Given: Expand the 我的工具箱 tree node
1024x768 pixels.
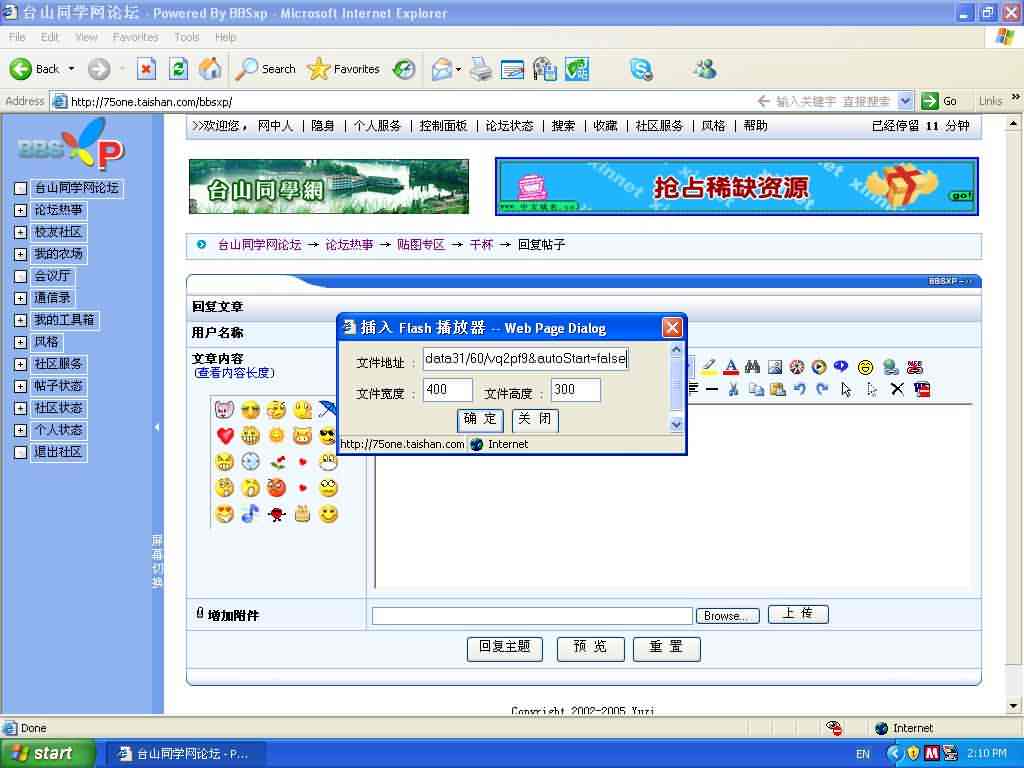Looking at the screenshot, I should 20,320.
